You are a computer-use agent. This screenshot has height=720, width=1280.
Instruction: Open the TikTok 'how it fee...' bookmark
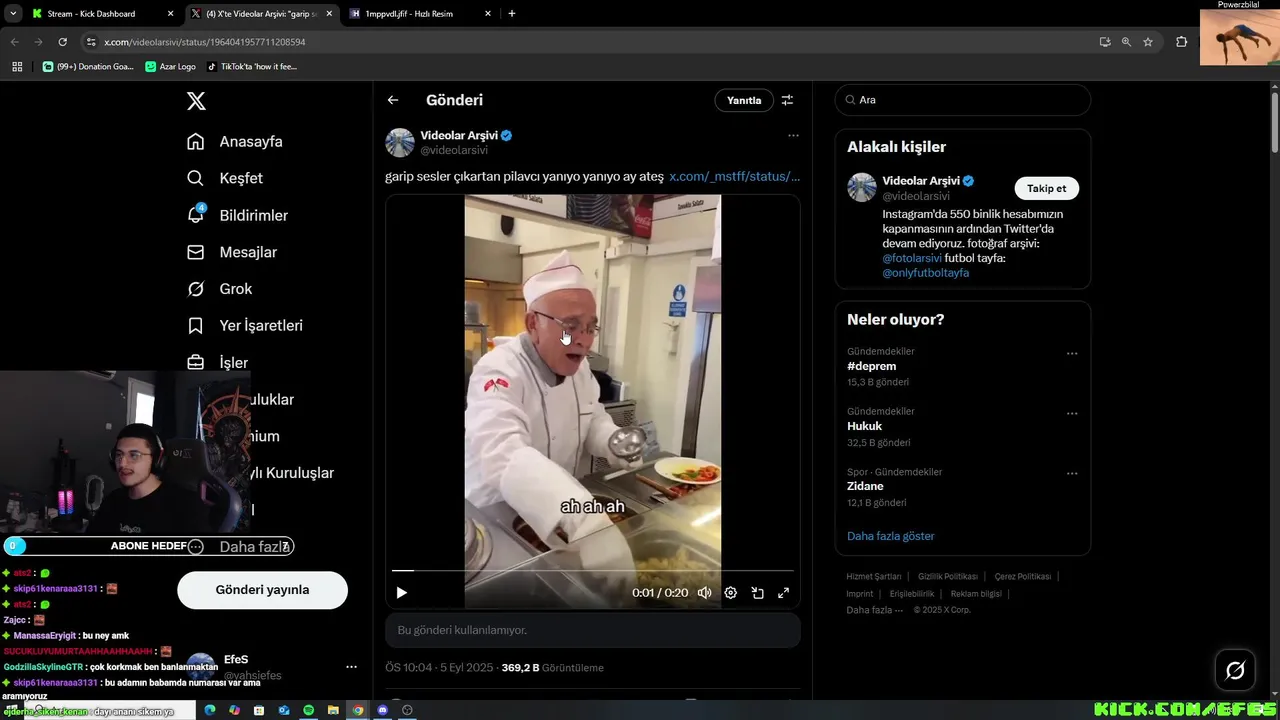coord(252,66)
